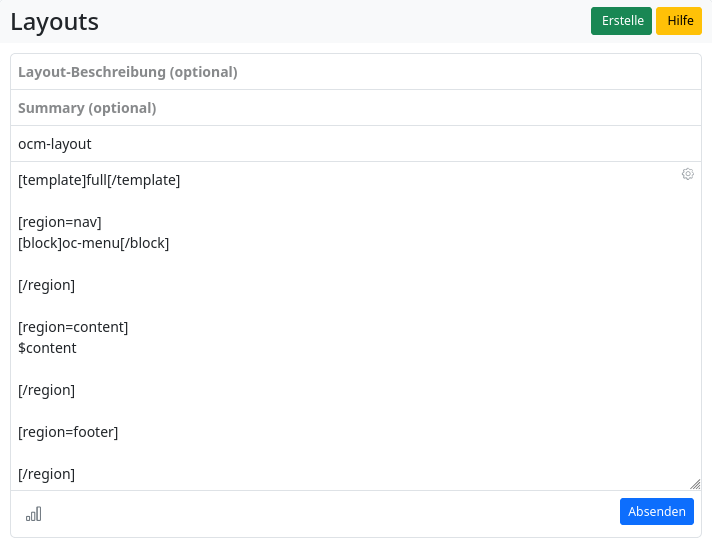Screen dimensions: 712x541
Task: Click the [region=content] line in the editor
Action: tap(73, 327)
